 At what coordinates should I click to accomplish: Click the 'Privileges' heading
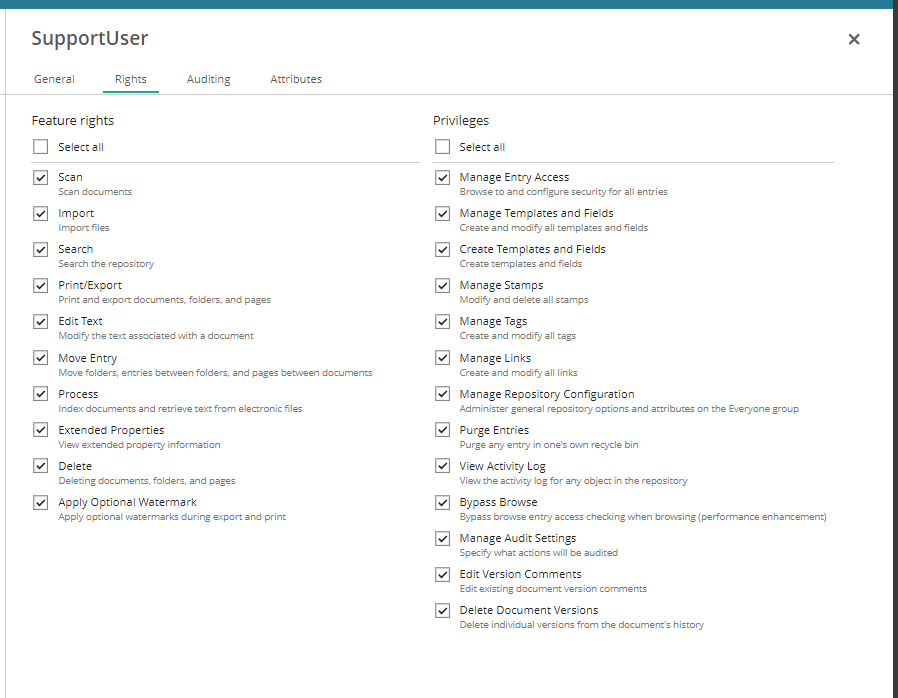(x=461, y=121)
